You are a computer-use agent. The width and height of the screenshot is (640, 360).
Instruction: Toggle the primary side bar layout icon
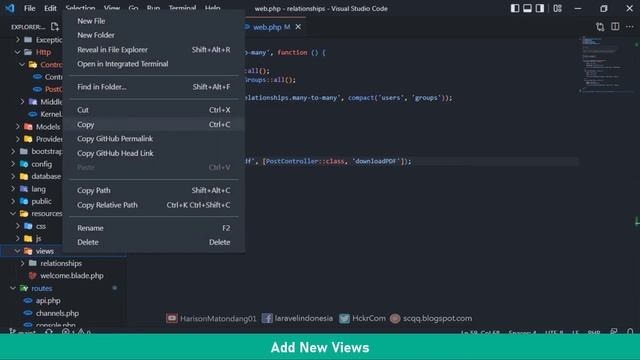(x=515, y=8)
